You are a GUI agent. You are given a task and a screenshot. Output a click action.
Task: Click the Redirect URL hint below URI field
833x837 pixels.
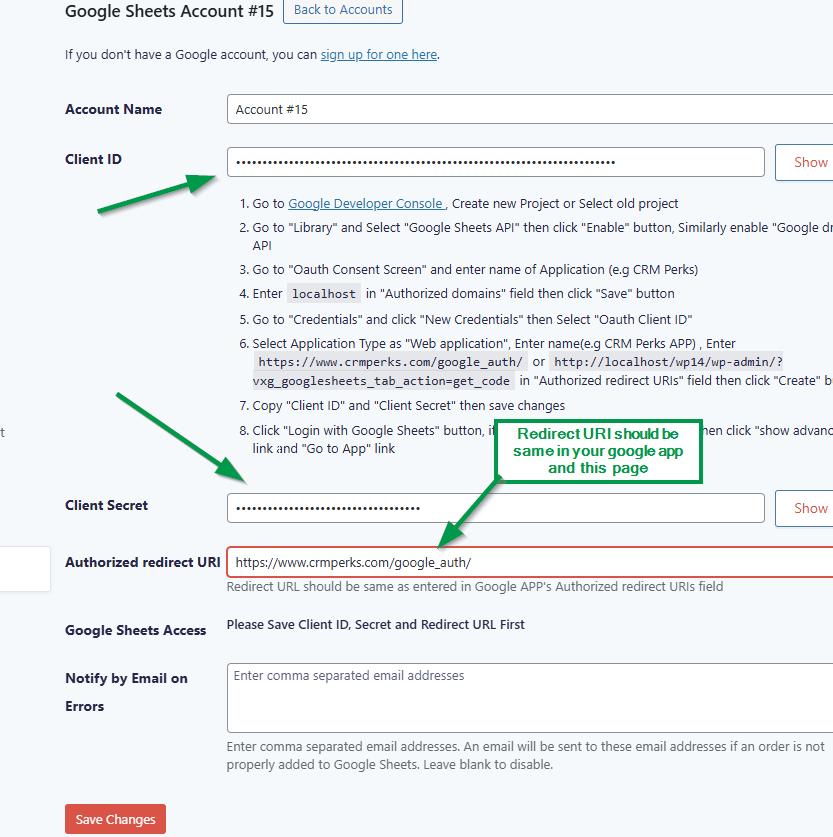coord(475,587)
